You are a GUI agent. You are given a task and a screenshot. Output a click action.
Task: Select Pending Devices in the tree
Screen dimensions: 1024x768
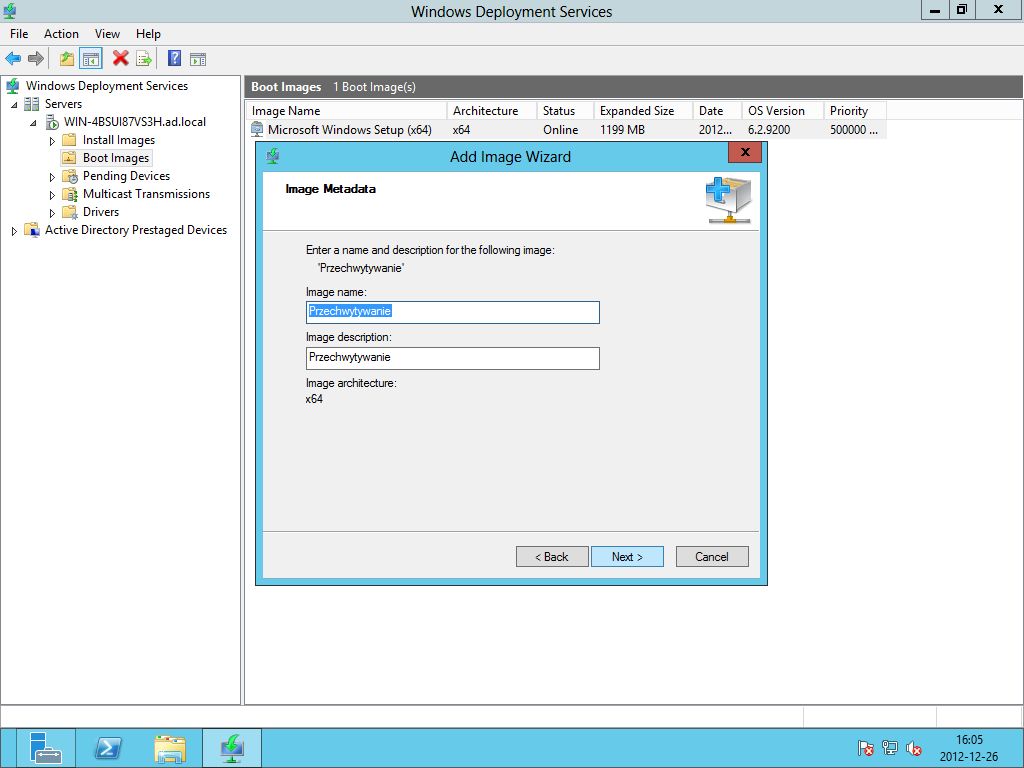pos(127,176)
